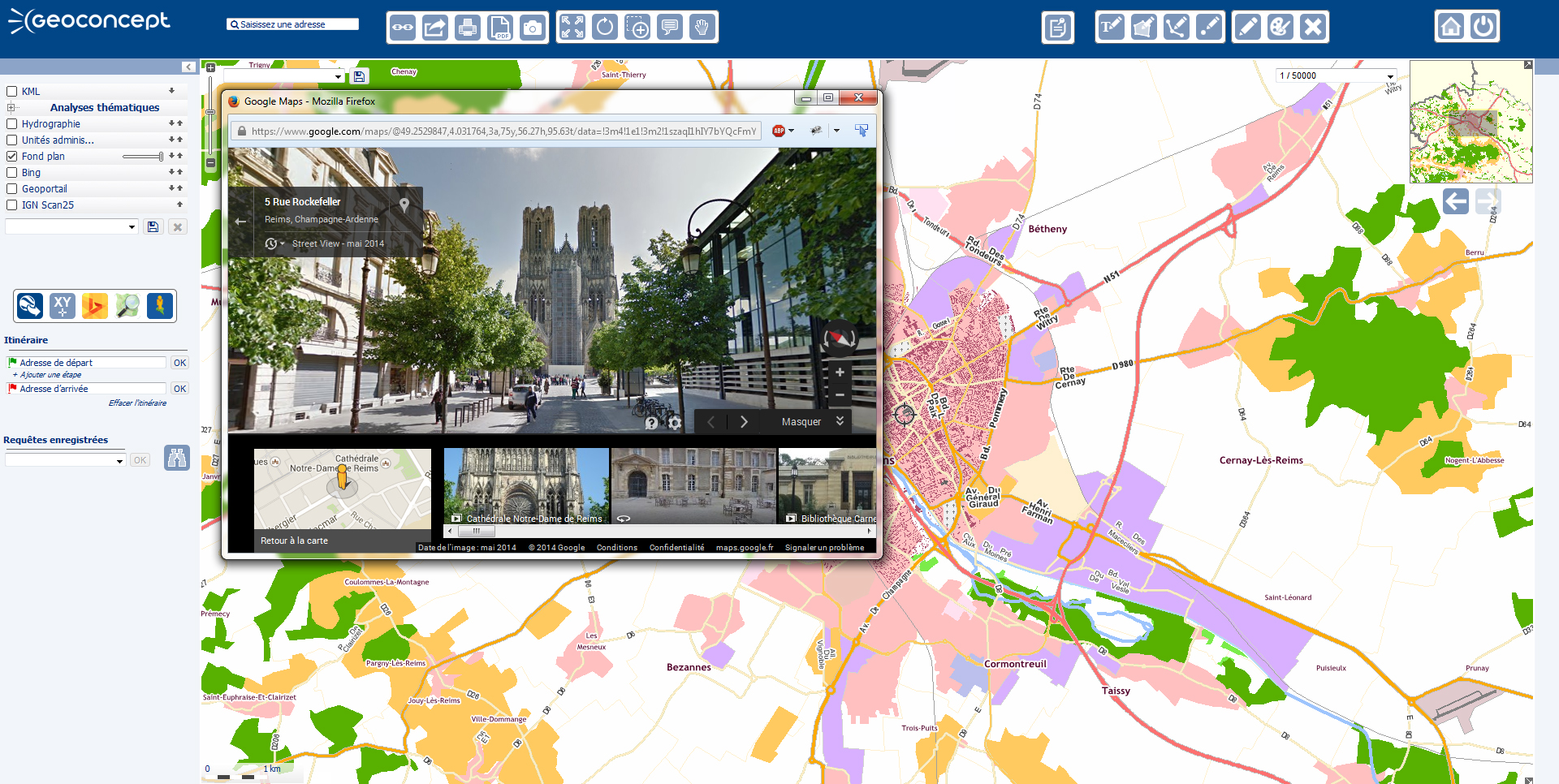Image resolution: width=1559 pixels, height=784 pixels.
Task: Click the XY coordinates tool icon
Action: pos(63,306)
